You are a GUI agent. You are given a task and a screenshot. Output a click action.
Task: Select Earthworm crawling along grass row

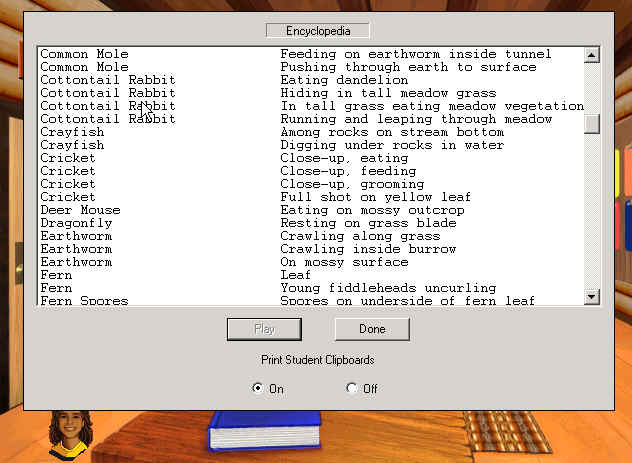311,236
